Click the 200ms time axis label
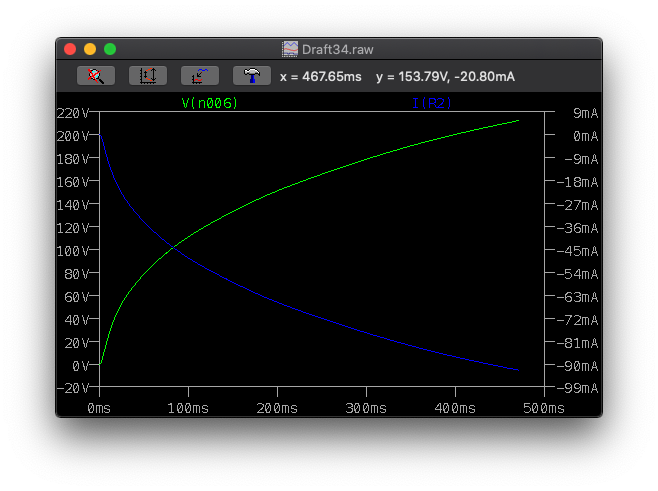 [x=277, y=408]
